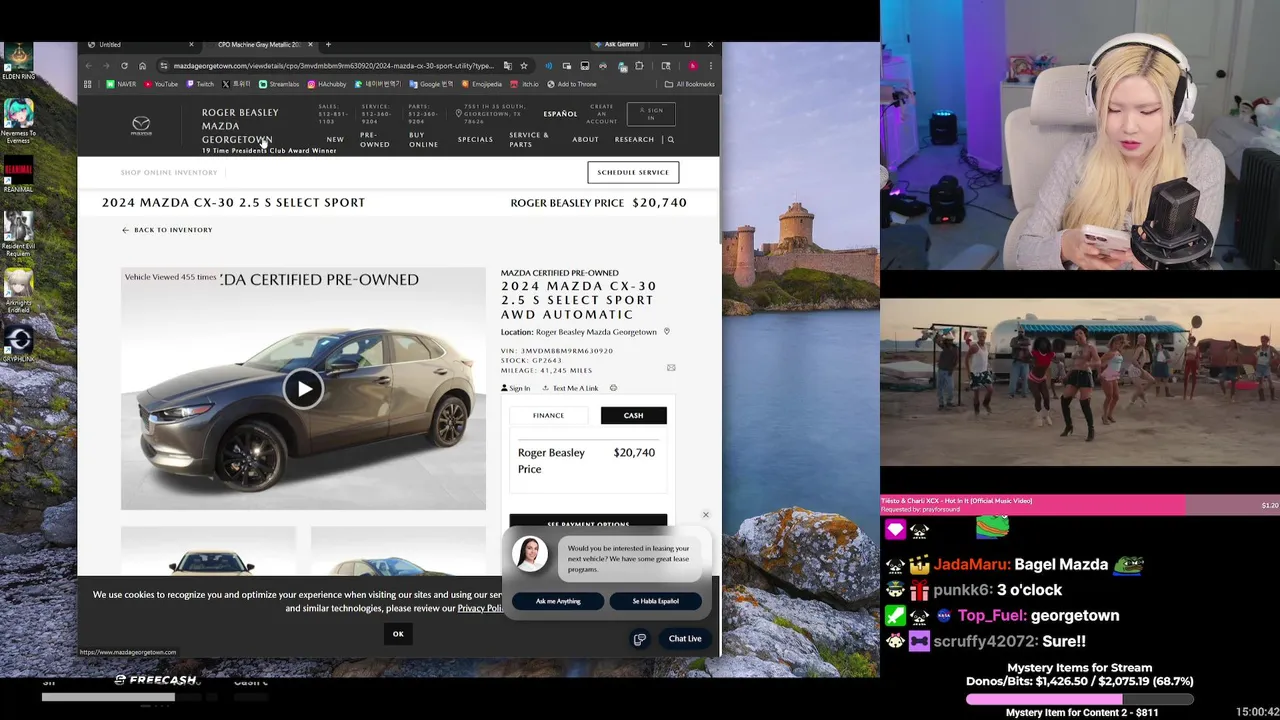Open Neverness To Everness desktop shortcut
The height and width of the screenshot is (720, 1280).
pyautogui.click(x=18, y=121)
